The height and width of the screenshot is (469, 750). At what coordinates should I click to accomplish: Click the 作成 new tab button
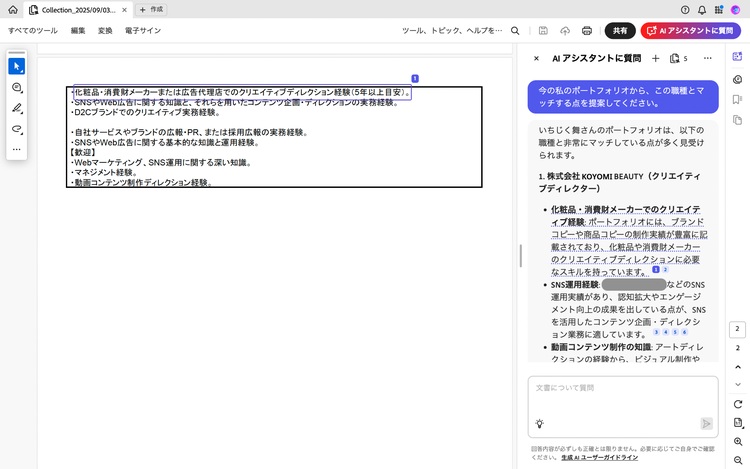point(151,9)
